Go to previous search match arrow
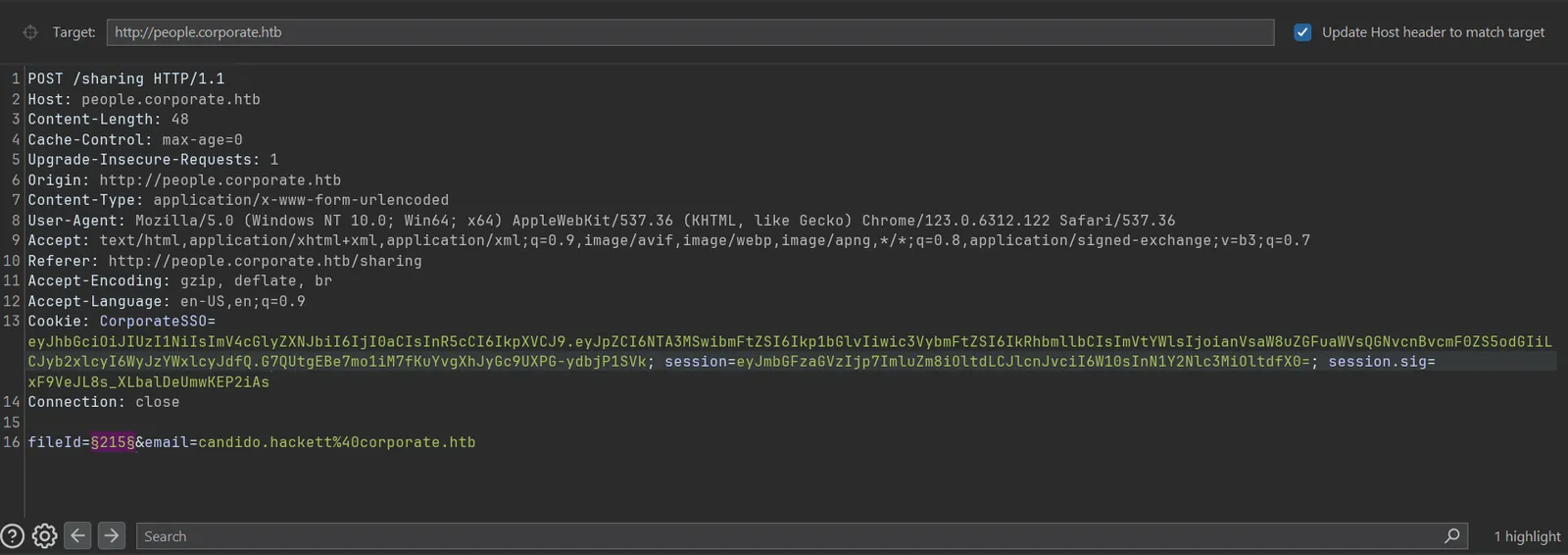This screenshot has height=555, width=1568. [77, 535]
